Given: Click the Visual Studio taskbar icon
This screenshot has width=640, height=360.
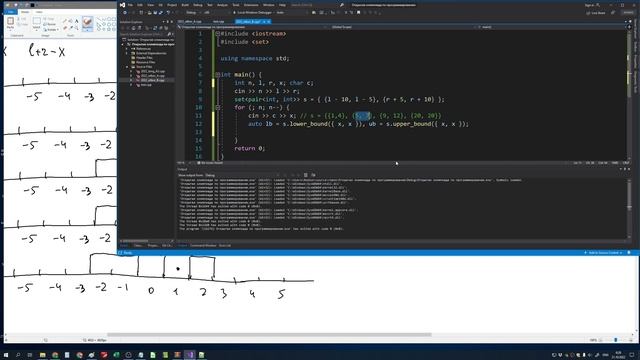Looking at the screenshot, I should (190, 355).
